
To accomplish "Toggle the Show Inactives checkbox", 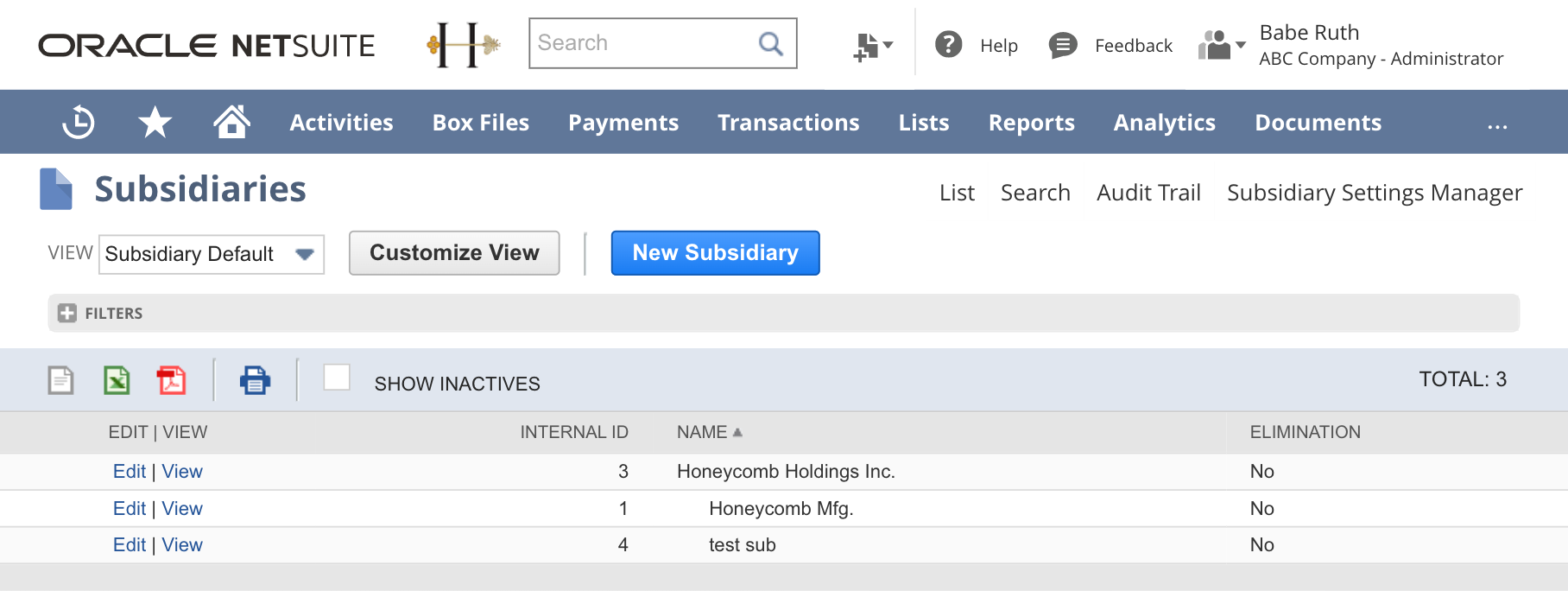I will click(x=337, y=378).
